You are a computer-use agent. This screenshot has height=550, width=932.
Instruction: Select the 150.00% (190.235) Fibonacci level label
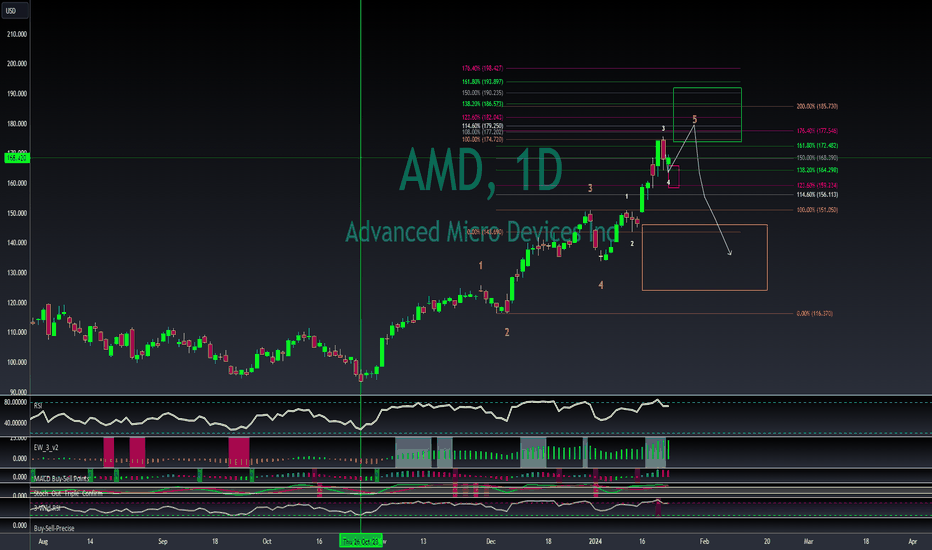coord(483,93)
